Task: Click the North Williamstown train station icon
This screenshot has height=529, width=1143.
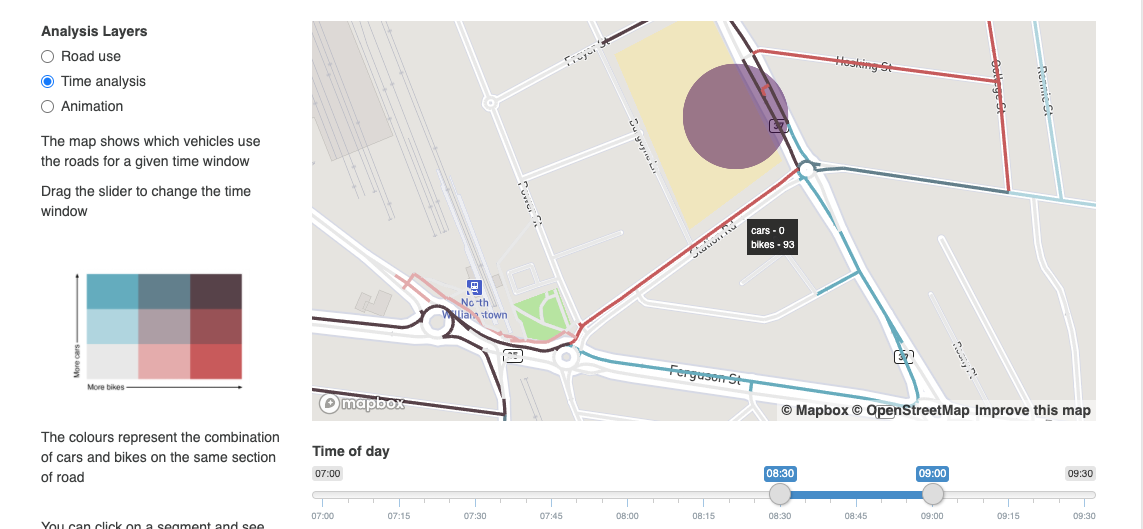Action: tap(475, 288)
